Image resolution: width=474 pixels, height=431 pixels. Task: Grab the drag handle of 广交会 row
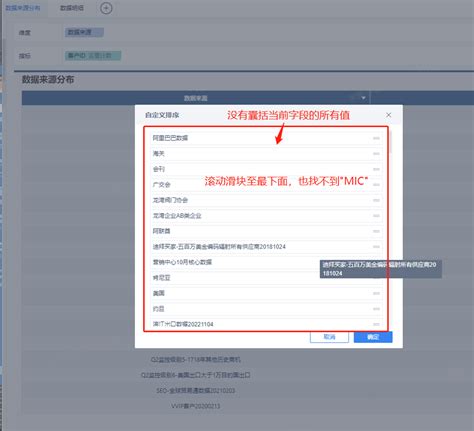(376, 185)
